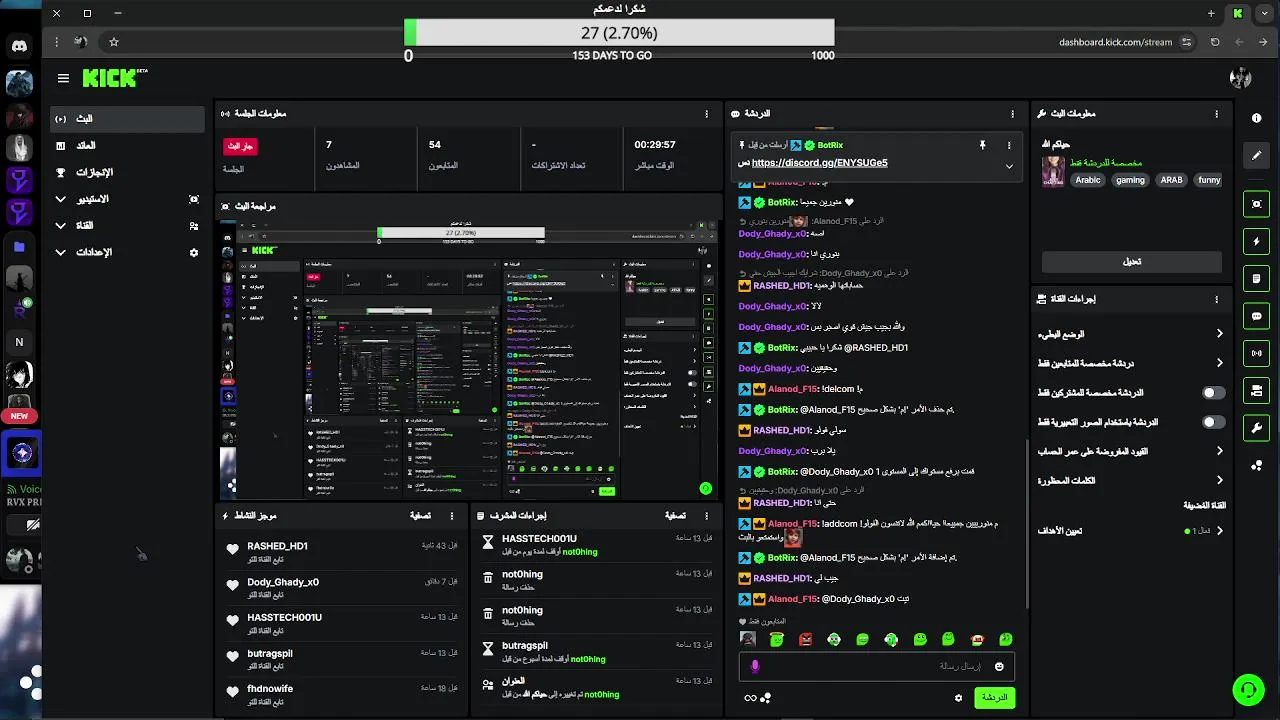Viewport: 1280px width, 720px height.
Task: Click the ARAB tag chip
Action: click(1171, 180)
